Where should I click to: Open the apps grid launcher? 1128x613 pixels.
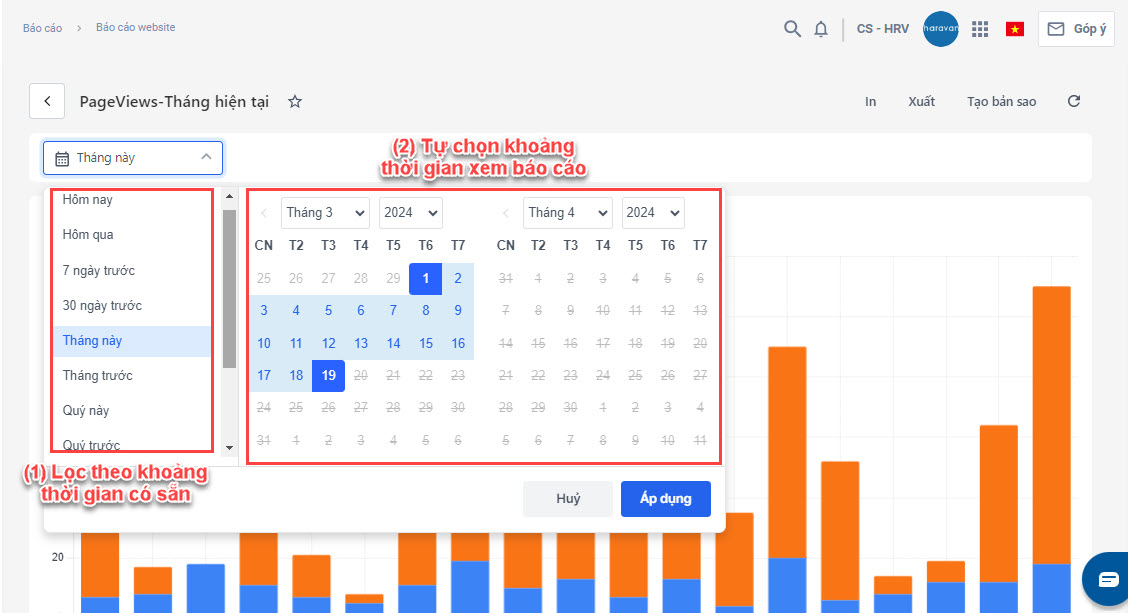point(980,29)
